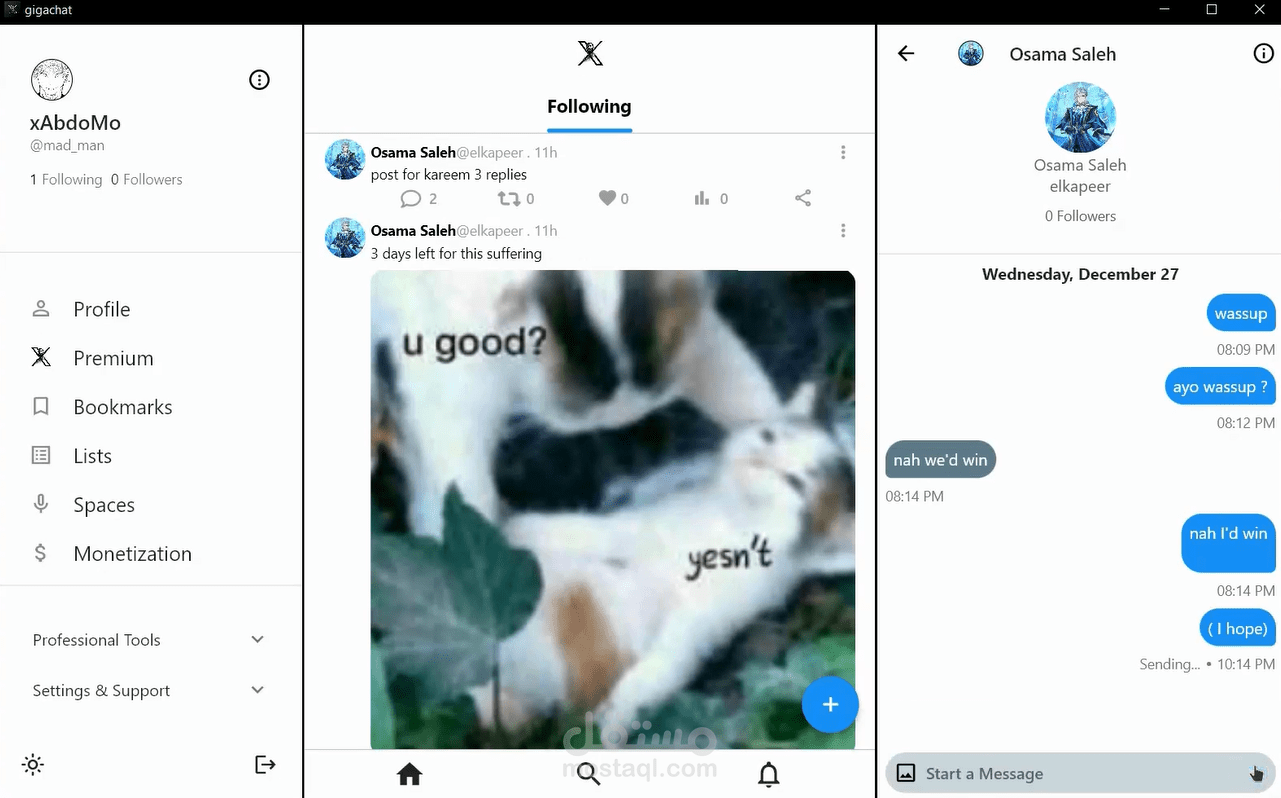Open search from the bottom bar
Viewport: 1281px width, 798px height.
click(589, 774)
